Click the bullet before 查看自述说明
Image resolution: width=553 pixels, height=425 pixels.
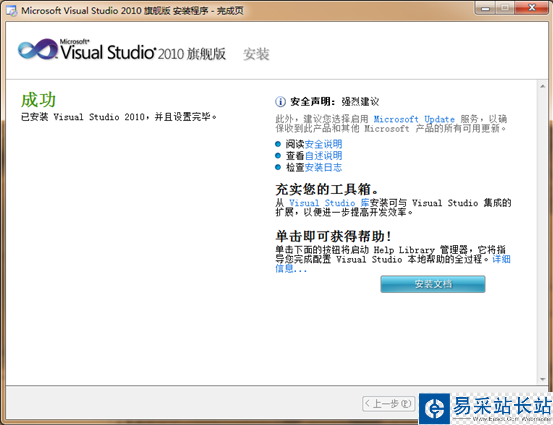coord(278,156)
